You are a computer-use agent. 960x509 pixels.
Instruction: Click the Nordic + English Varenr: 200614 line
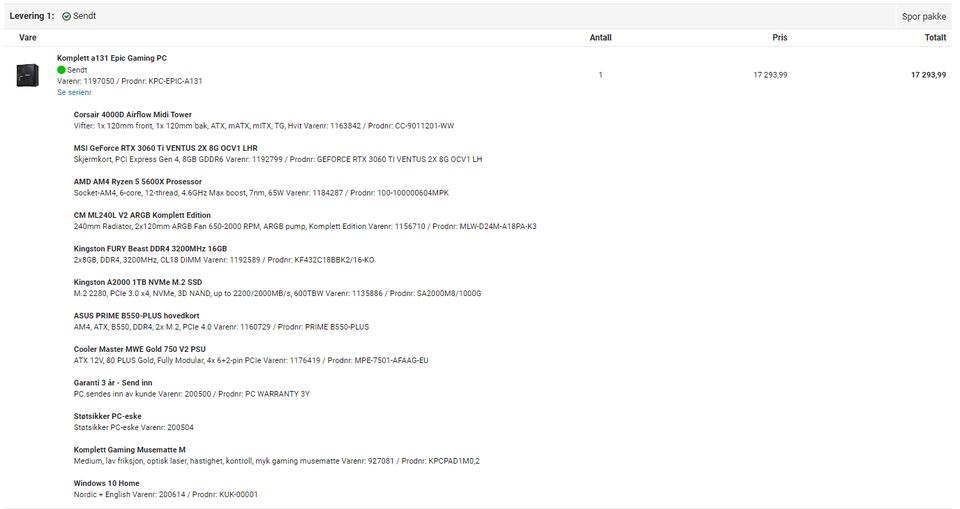tap(166, 494)
